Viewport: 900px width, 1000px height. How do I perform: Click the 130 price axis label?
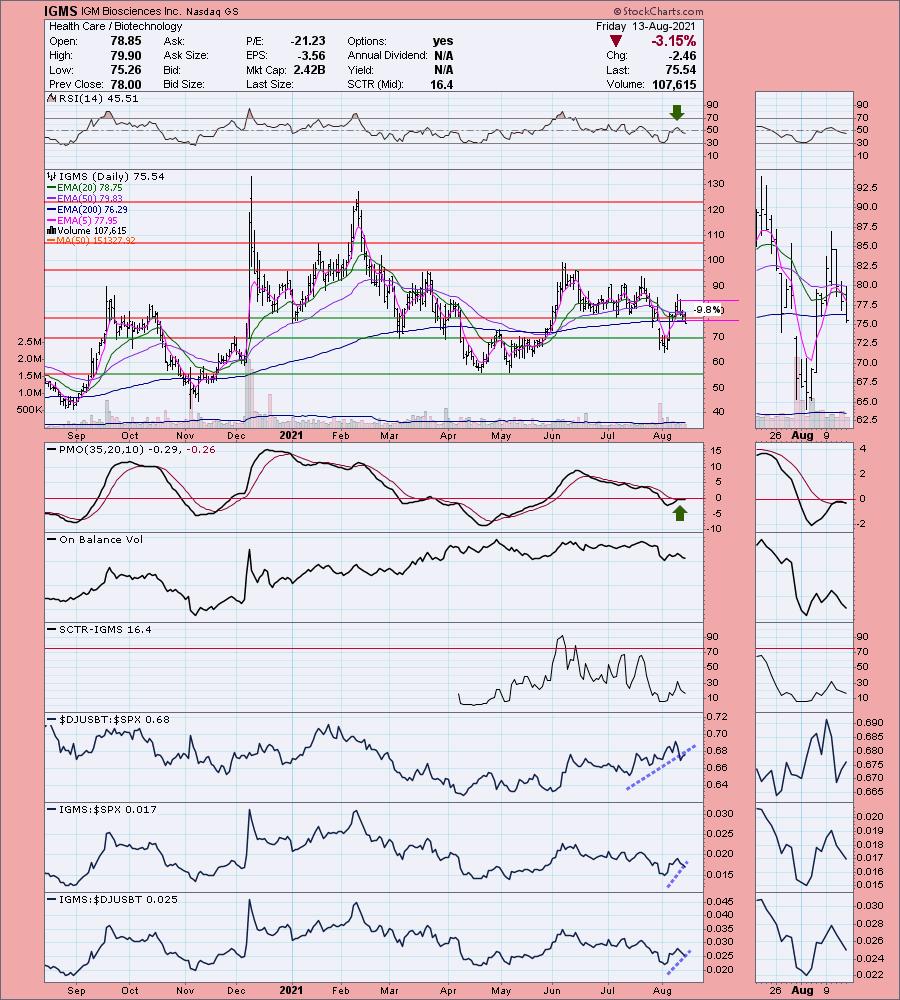pos(716,184)
